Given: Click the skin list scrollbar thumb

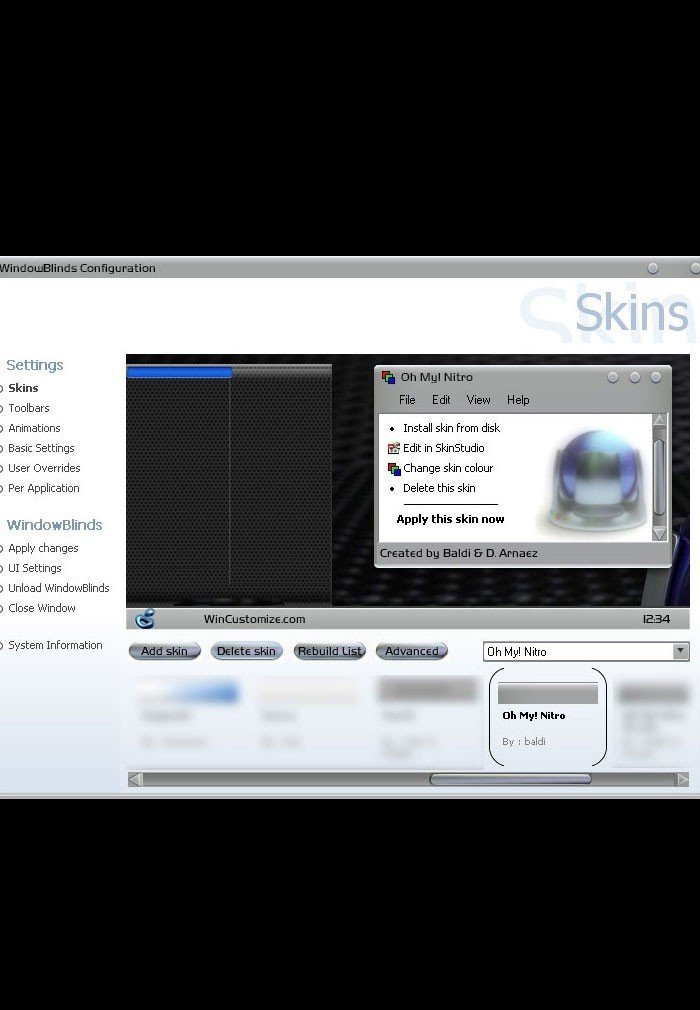Looking at the screenshot, I should [x=510, y=779].
